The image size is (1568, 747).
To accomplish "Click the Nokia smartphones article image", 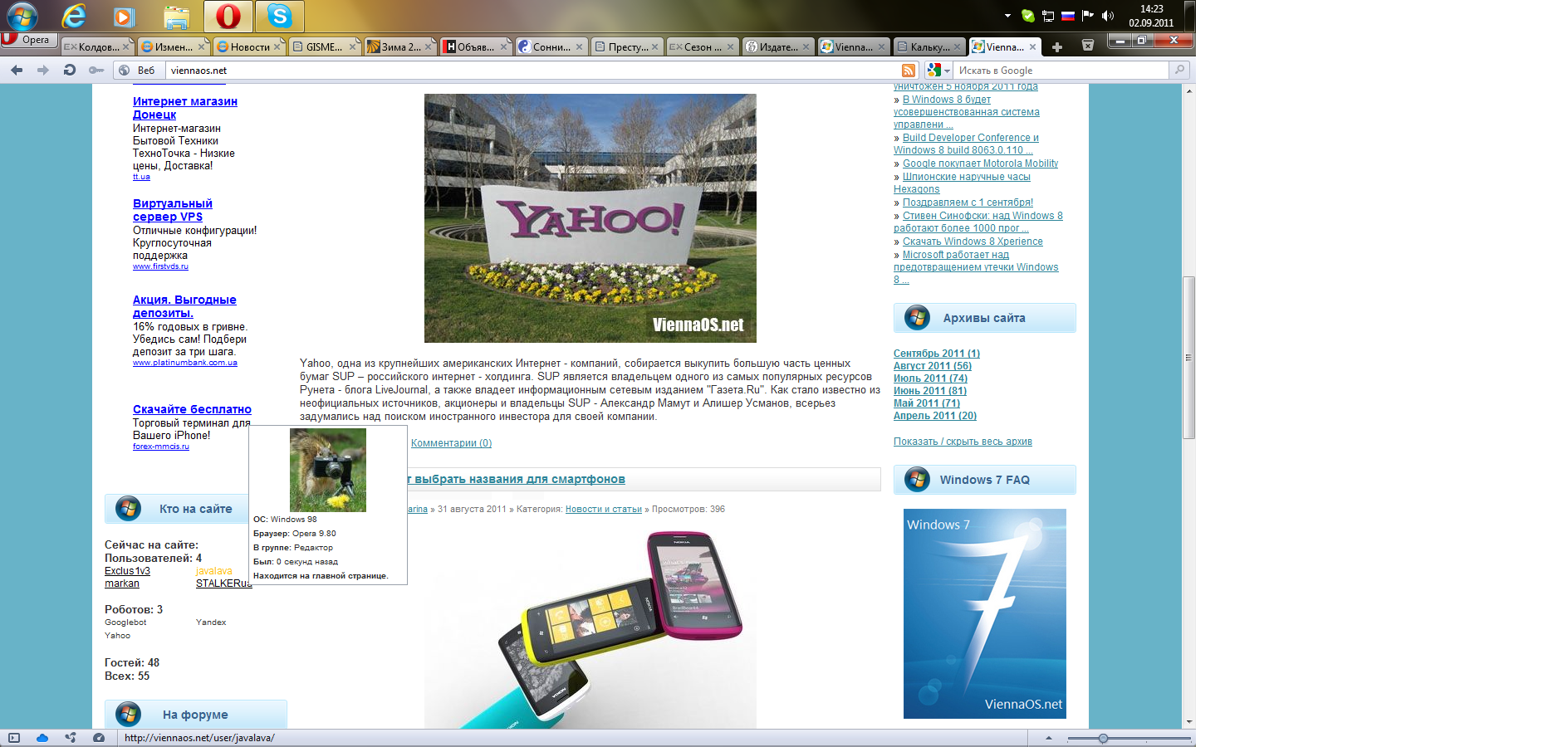I will pos(590,629).
